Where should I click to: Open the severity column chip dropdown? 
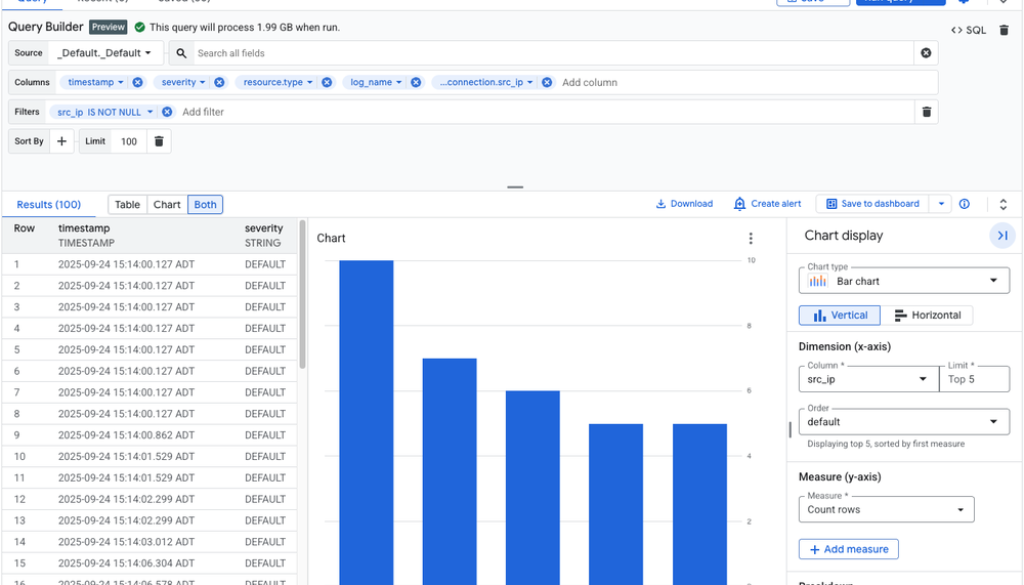tap(201, 82)
